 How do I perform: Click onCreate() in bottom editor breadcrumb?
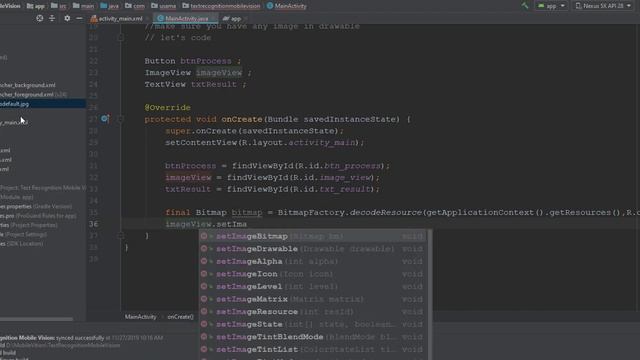click(180, 317)
